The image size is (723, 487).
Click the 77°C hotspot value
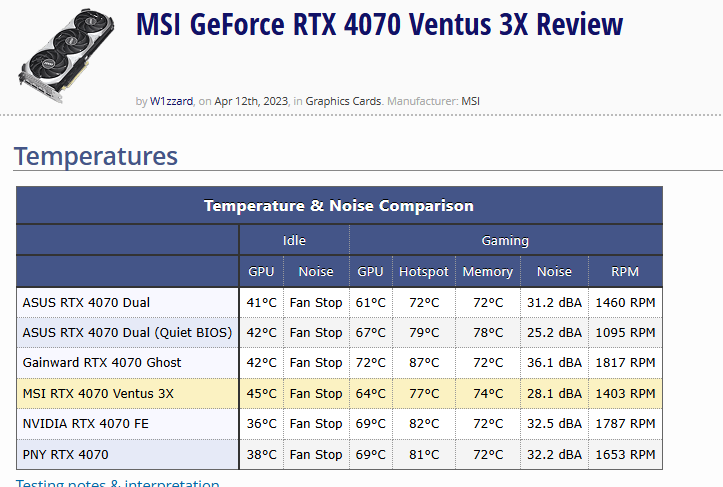click(x=424, y=393)
